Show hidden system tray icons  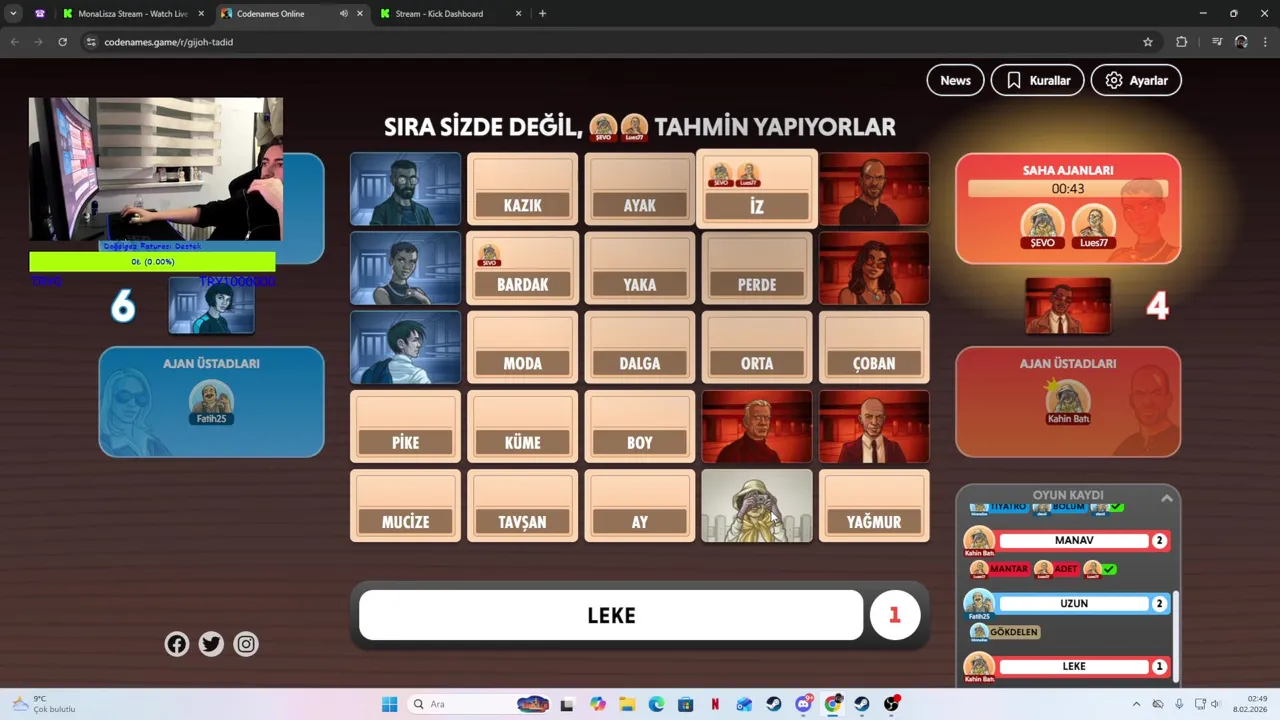pos(1136,704)
